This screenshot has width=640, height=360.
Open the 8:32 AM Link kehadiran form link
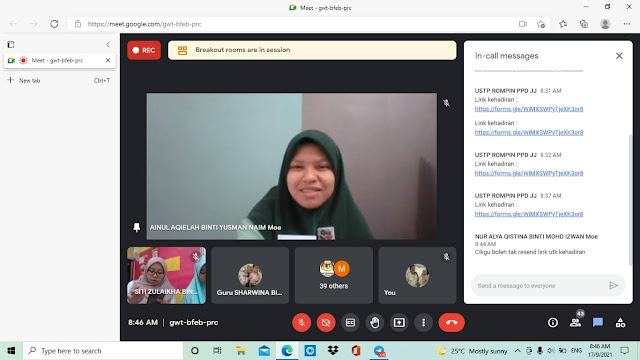(529, 173)
